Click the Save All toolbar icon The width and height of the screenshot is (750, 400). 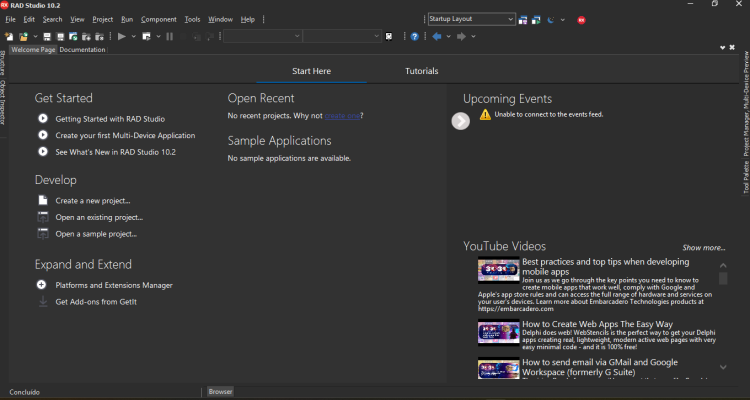[x=60, y=36]
